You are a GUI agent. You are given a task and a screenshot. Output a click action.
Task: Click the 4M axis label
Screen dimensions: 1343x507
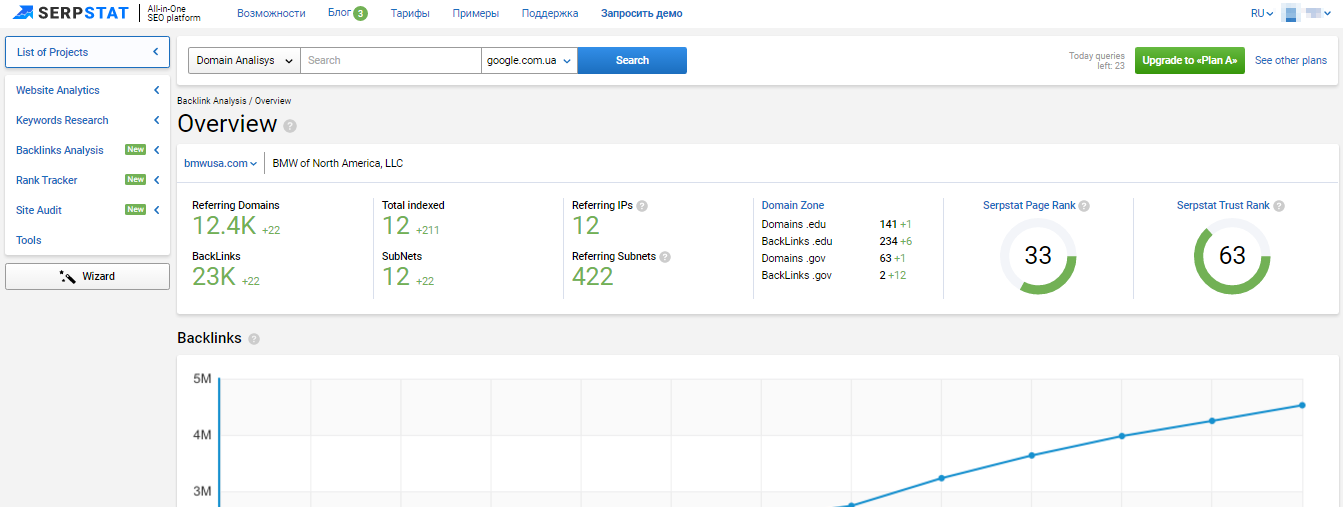[x=202, y=435]
